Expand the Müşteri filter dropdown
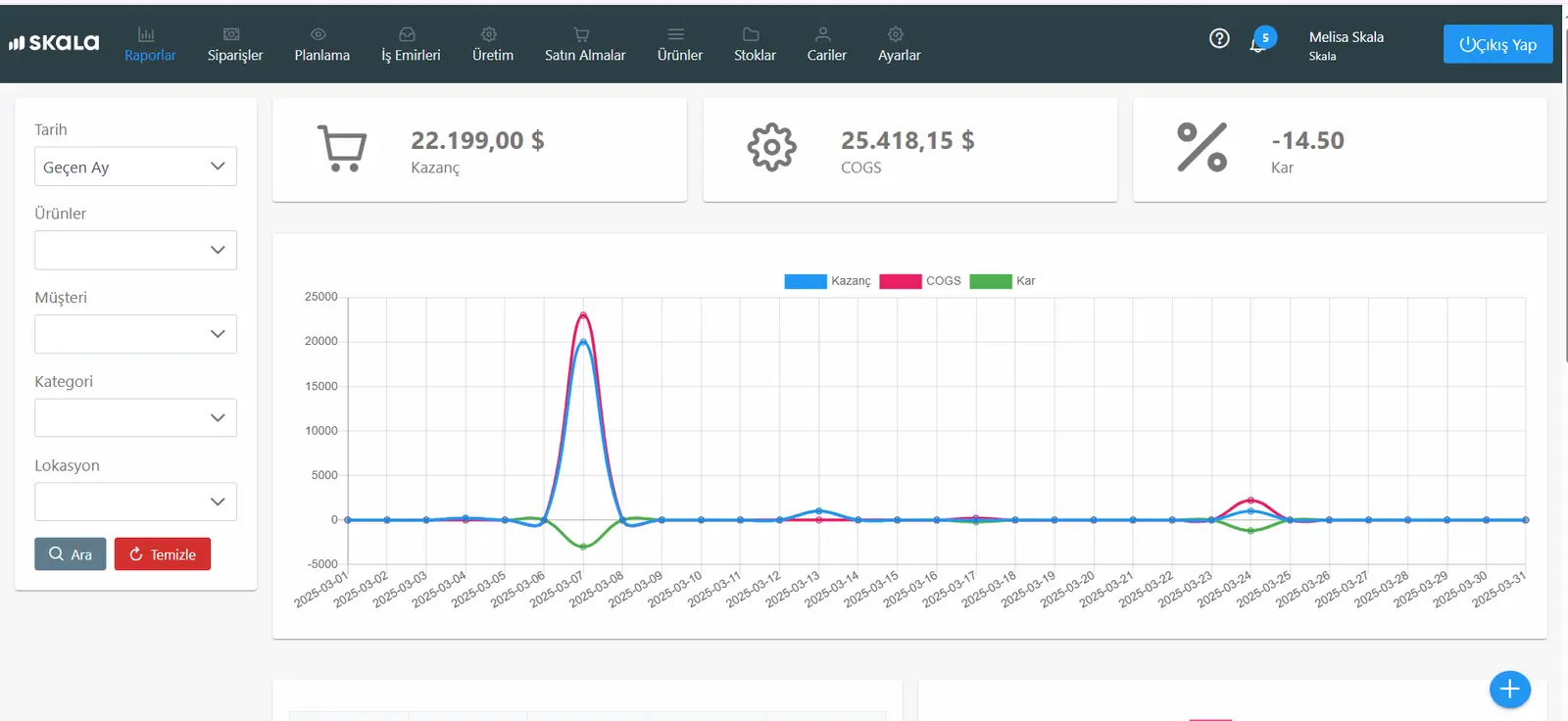The height and width of the screenshot is (721, 1568). (x=135, y=334)
